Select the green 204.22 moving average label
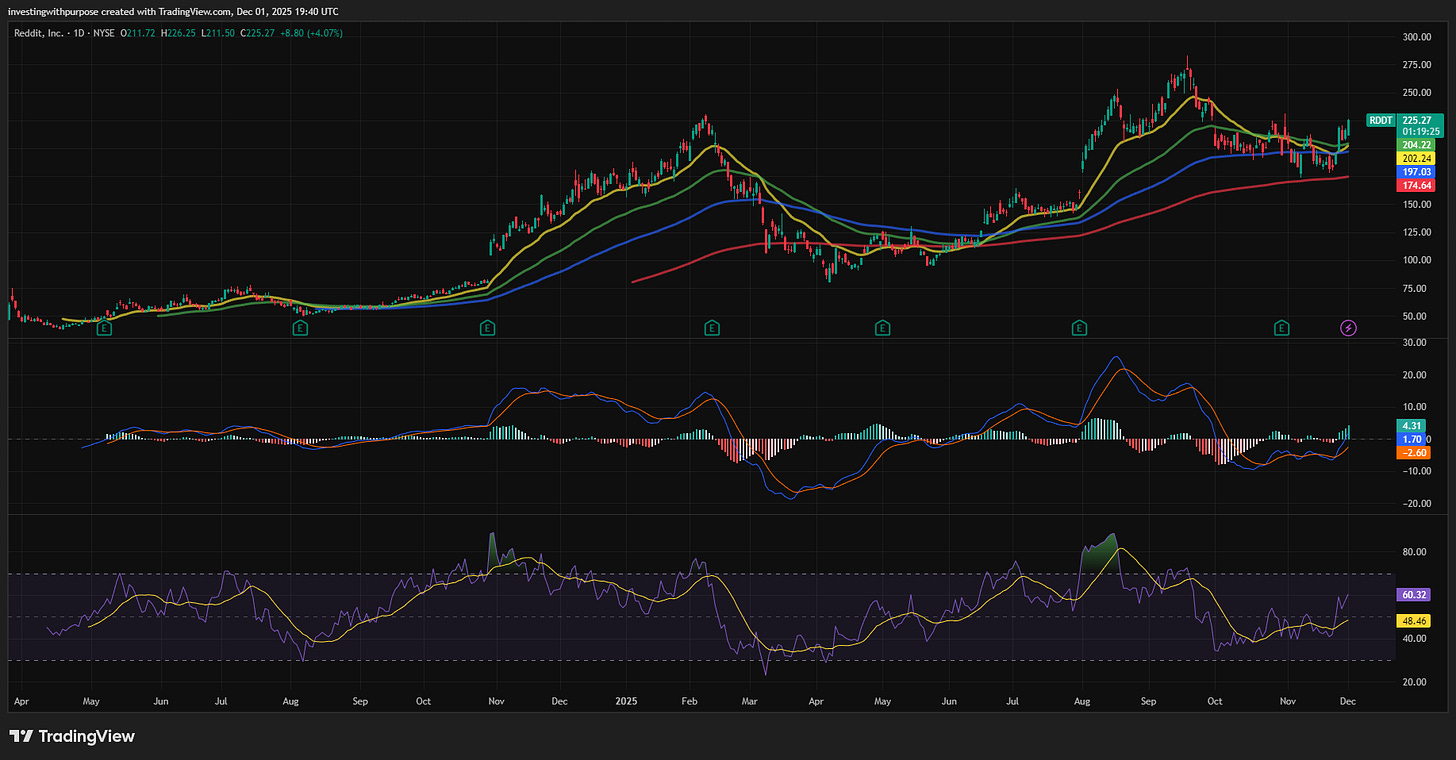The width and height of the screenshot is (1456, 760). click(1418, 145)
